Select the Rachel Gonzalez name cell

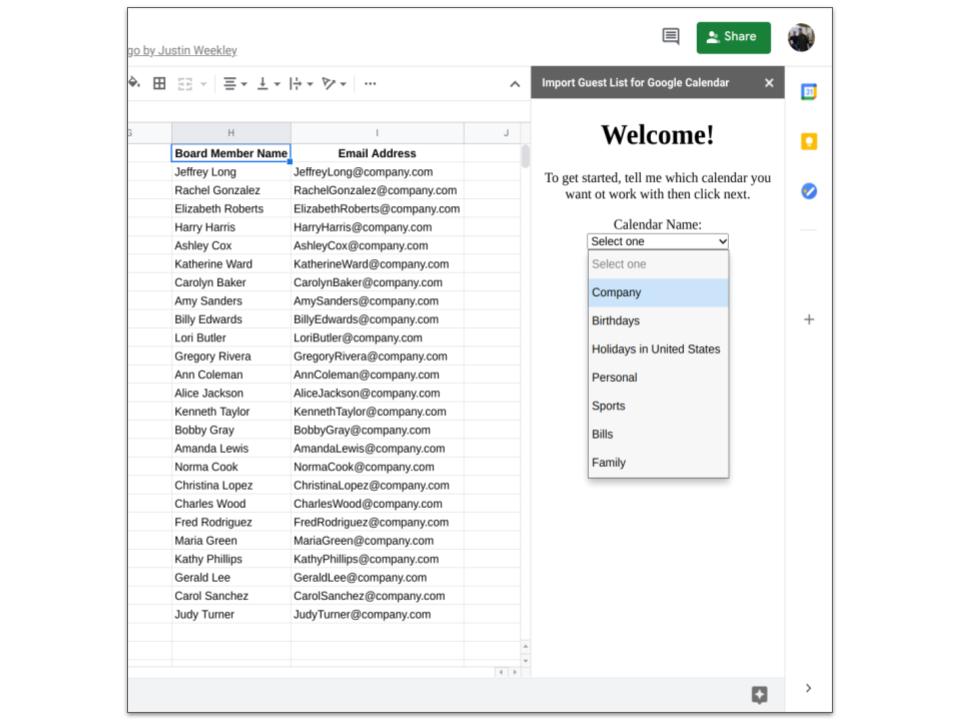point(231,190)
